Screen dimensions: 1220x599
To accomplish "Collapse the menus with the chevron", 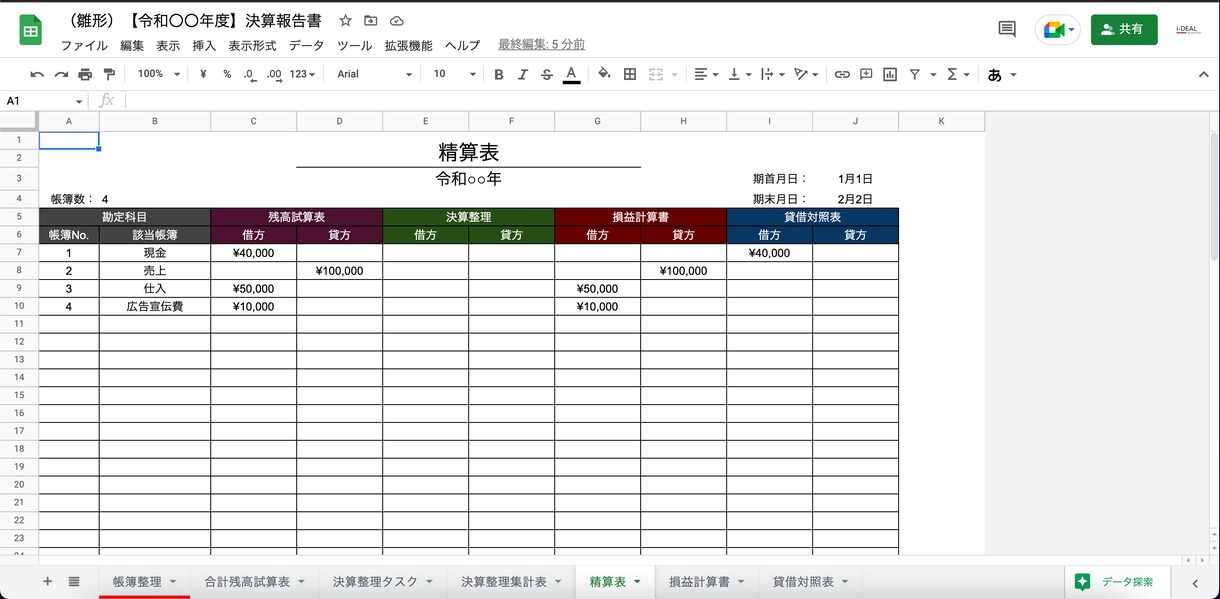I will pyautogui.click(x=1203, y=74).
